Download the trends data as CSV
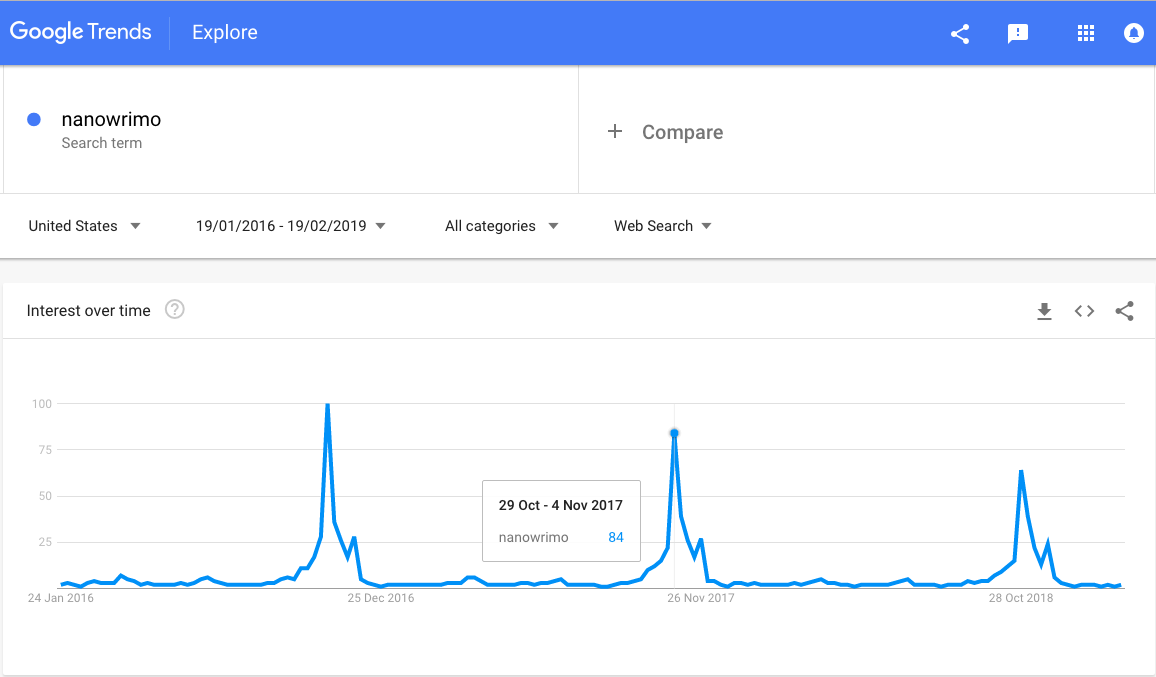The image size is (1156, 677). (x=1045, y=311)
